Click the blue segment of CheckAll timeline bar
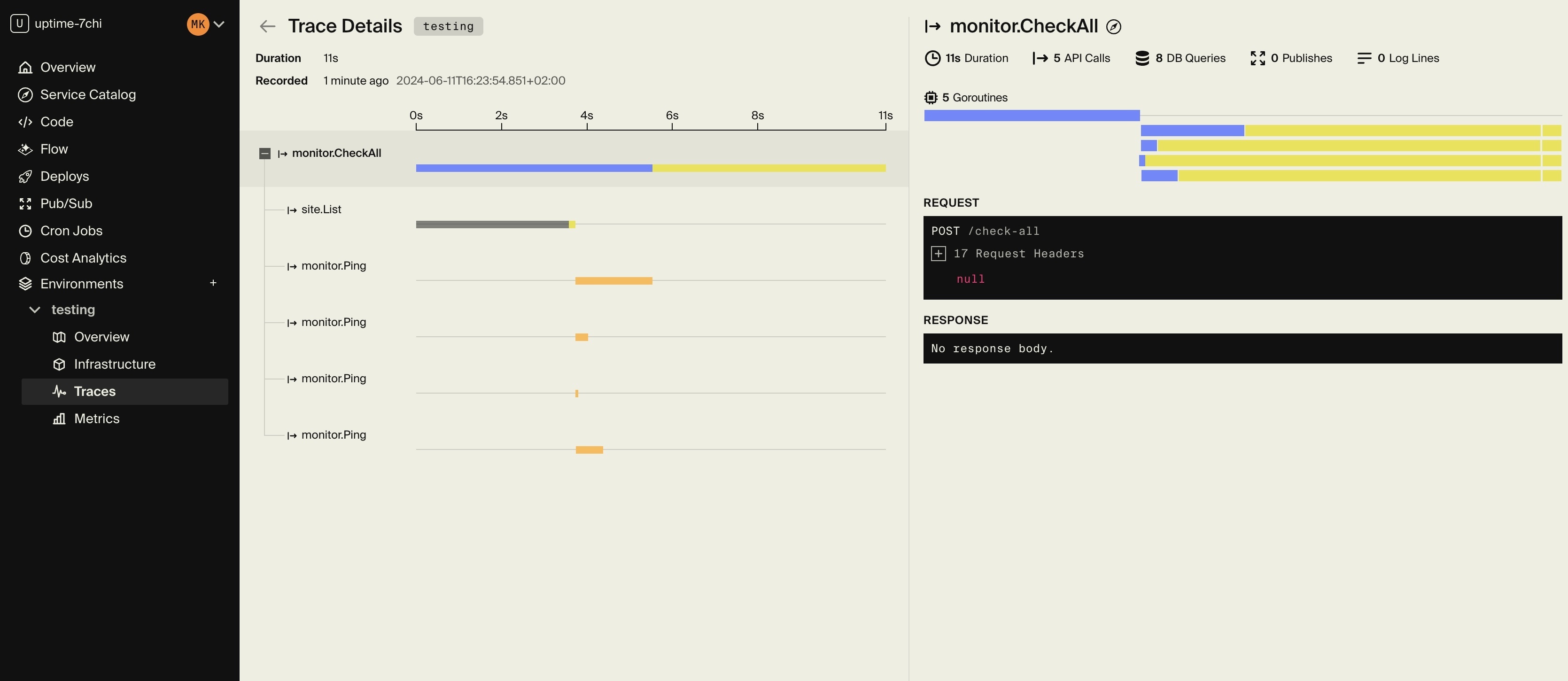This screenshot has width=1568, height=681. click(533, 168)
